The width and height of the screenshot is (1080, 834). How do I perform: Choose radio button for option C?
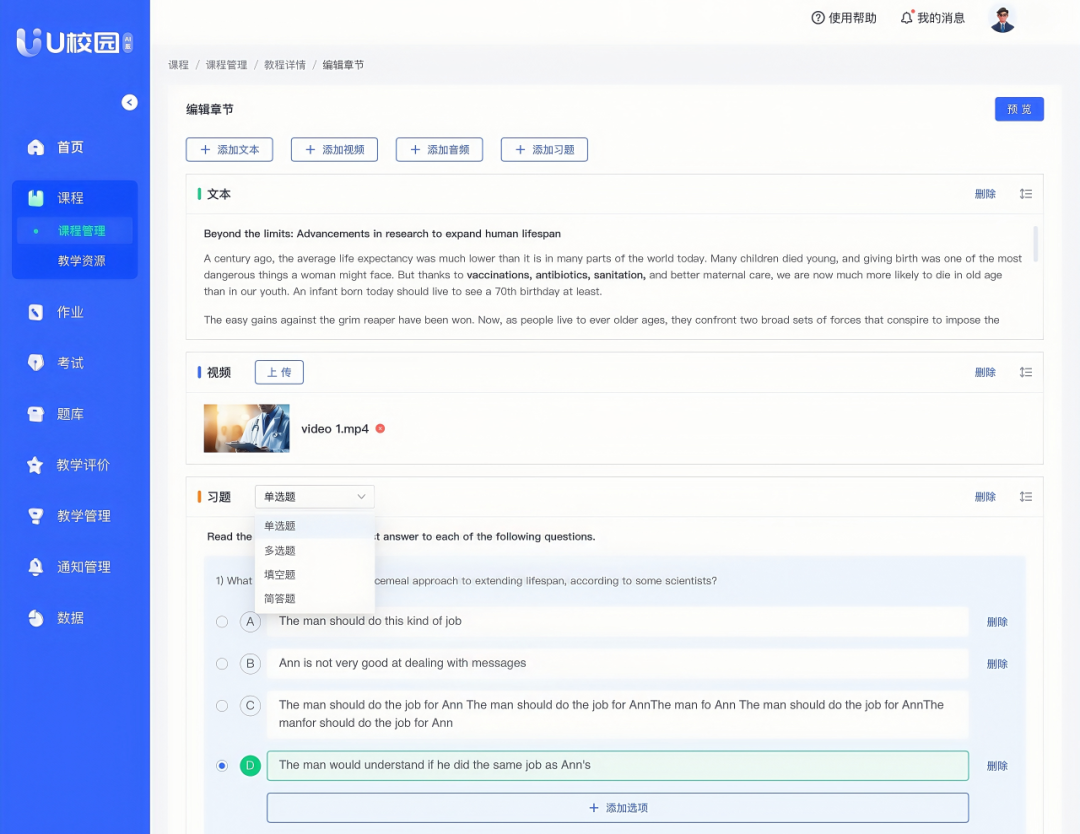222,706
